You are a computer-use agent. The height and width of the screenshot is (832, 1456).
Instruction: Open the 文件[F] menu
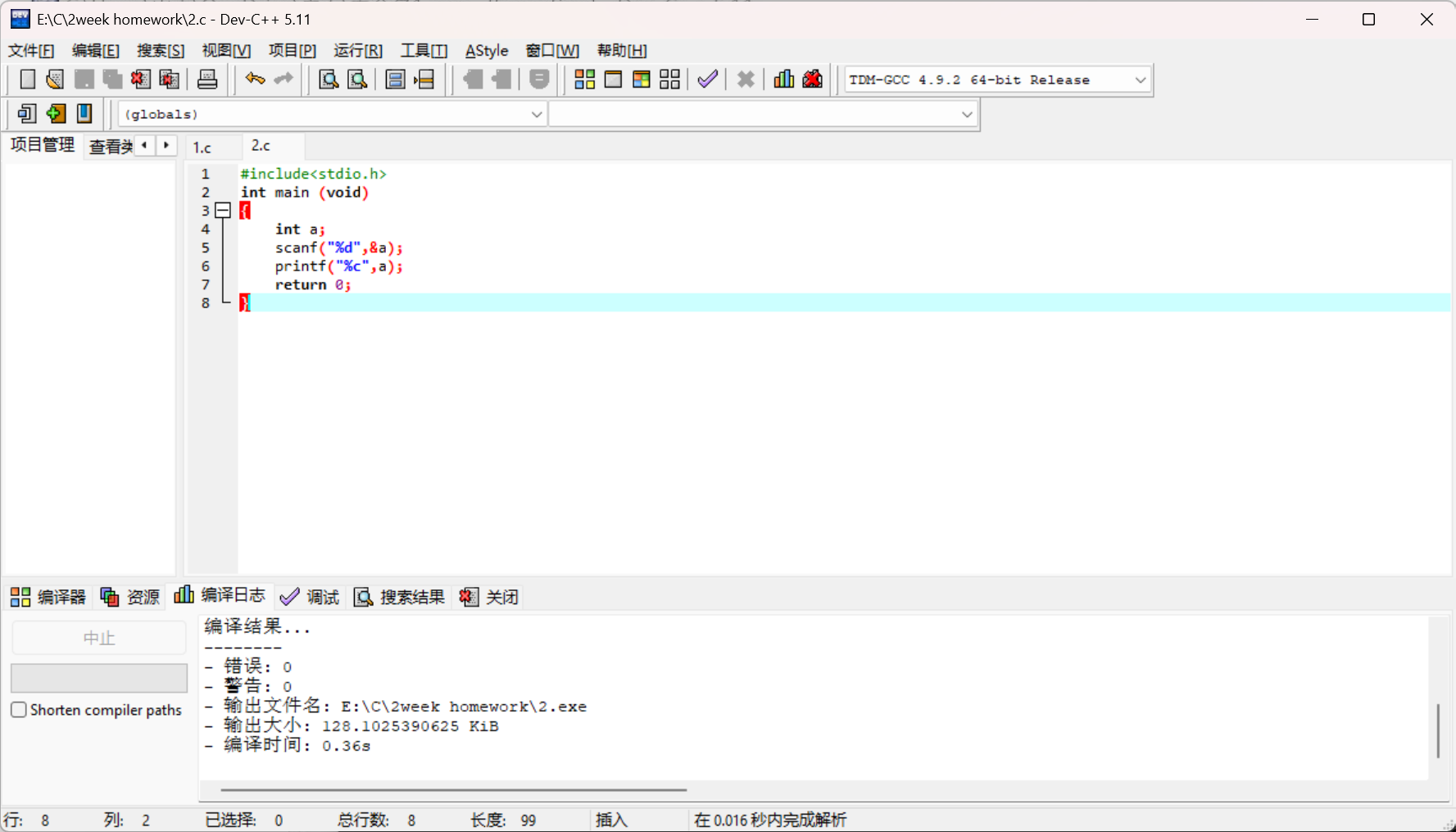[x=31, y=51]
